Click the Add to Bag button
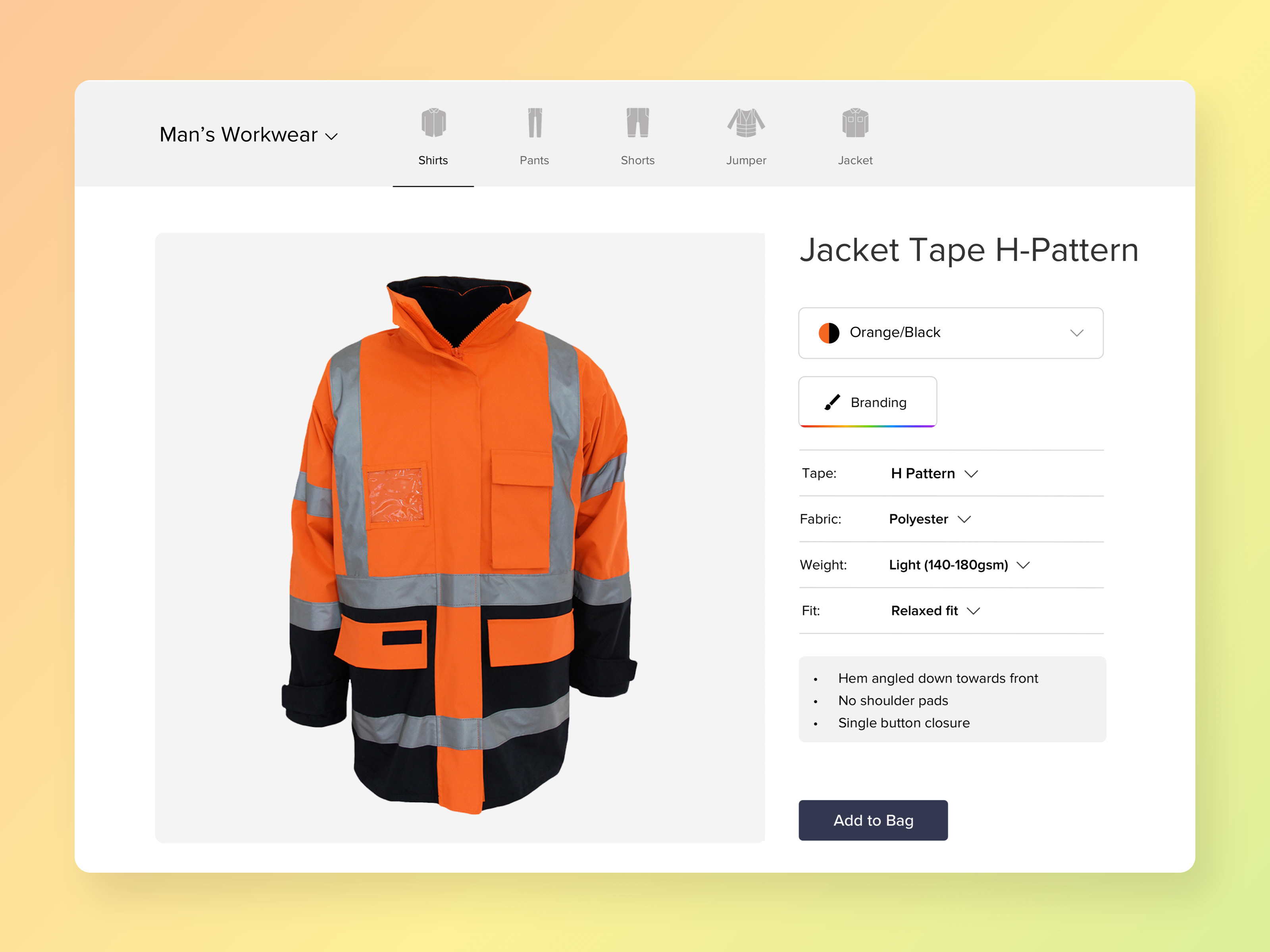1270x952 pixels. pos(873,820)
